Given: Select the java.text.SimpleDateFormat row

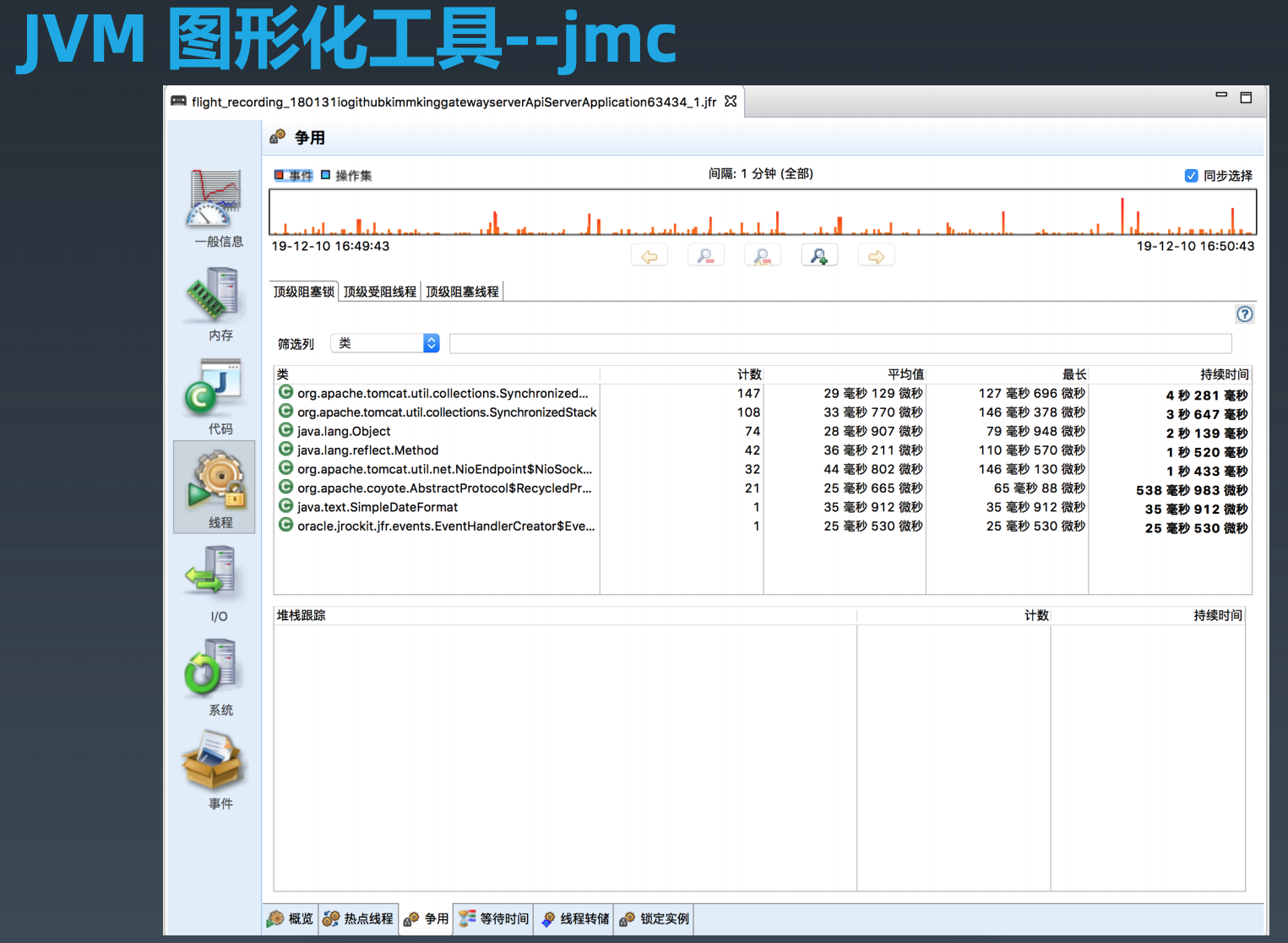Looking at the screenshot, I should (763, 507).
